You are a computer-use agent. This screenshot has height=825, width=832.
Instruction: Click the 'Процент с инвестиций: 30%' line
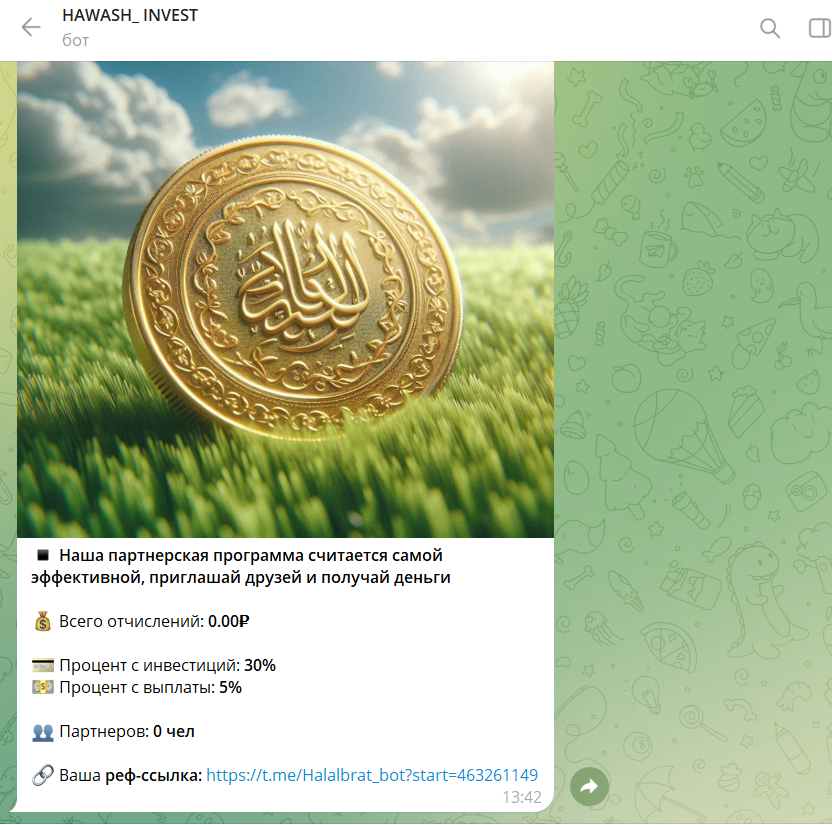click(168, 665)
